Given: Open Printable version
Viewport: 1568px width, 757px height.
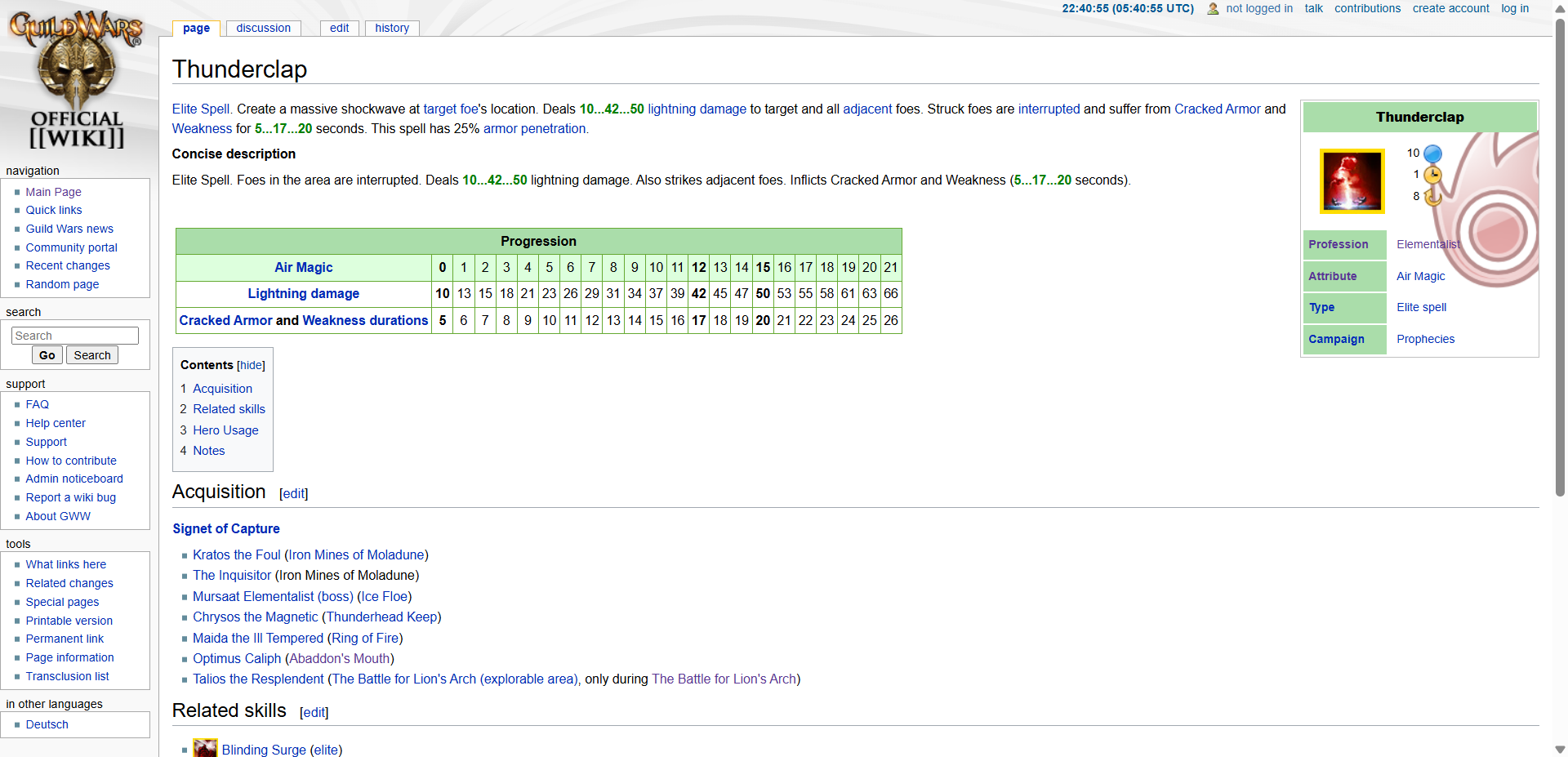Looking at the screenshot, I should point(69,621).
